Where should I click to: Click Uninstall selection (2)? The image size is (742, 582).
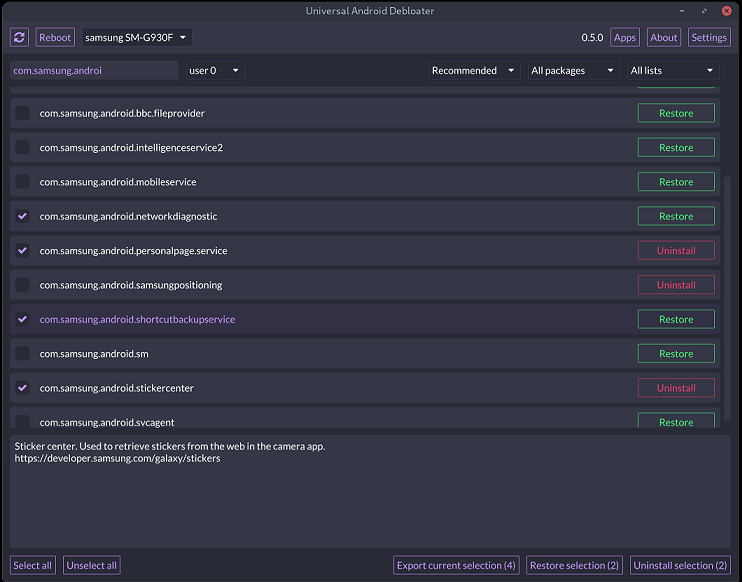tap(680, 565)
